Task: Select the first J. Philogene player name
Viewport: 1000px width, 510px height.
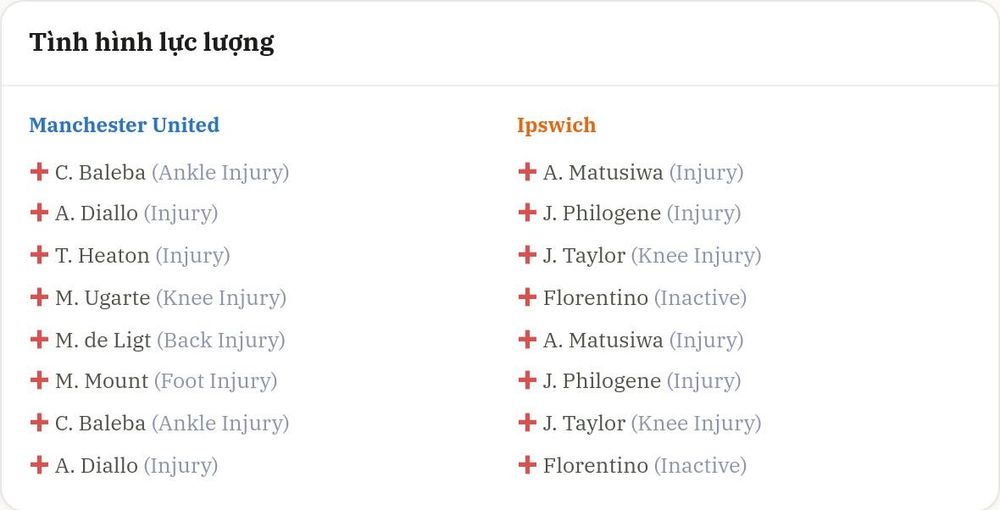Action: click(x=602, y=214)
